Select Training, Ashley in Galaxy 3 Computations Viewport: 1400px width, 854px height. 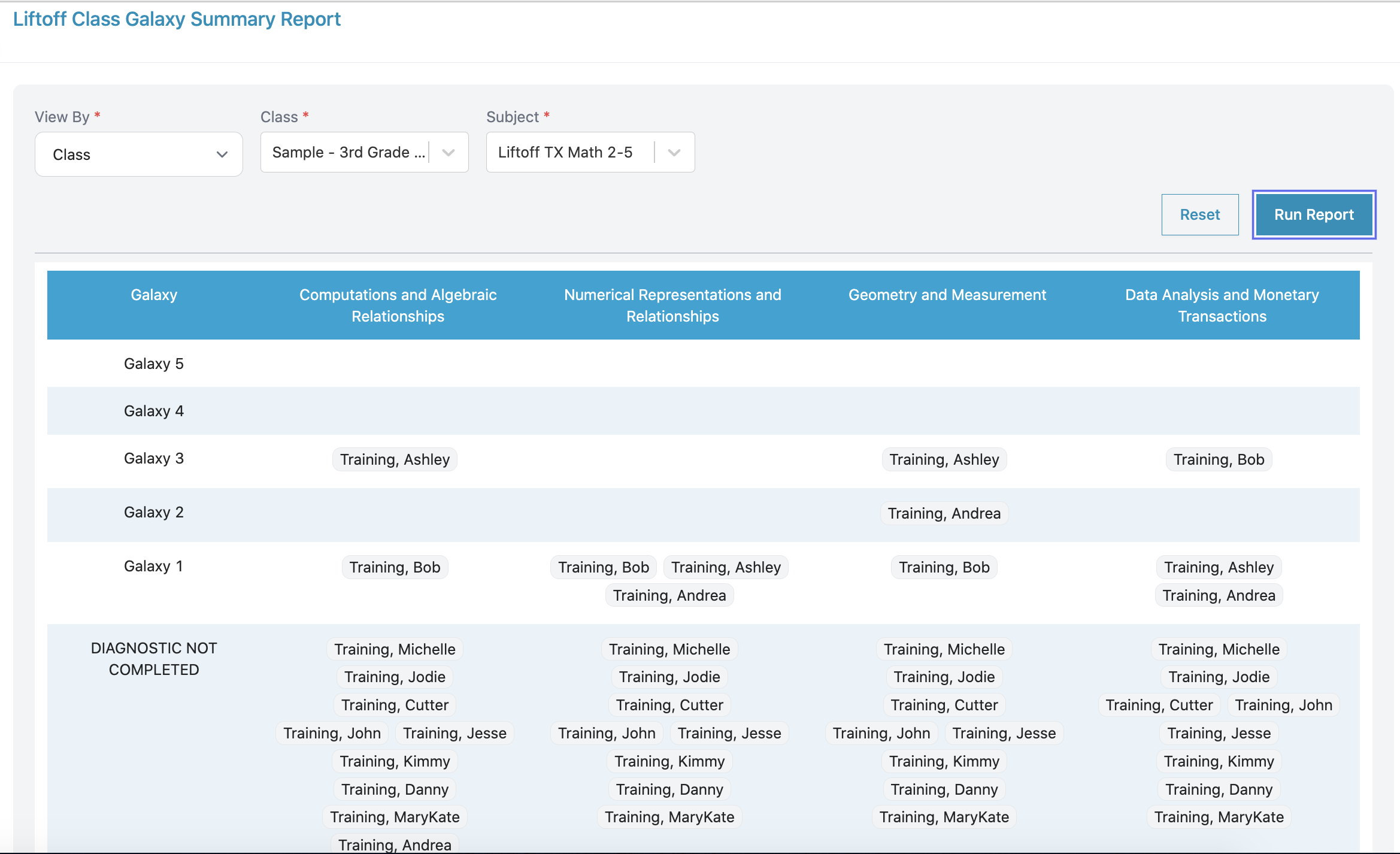(x=395, y=459)
